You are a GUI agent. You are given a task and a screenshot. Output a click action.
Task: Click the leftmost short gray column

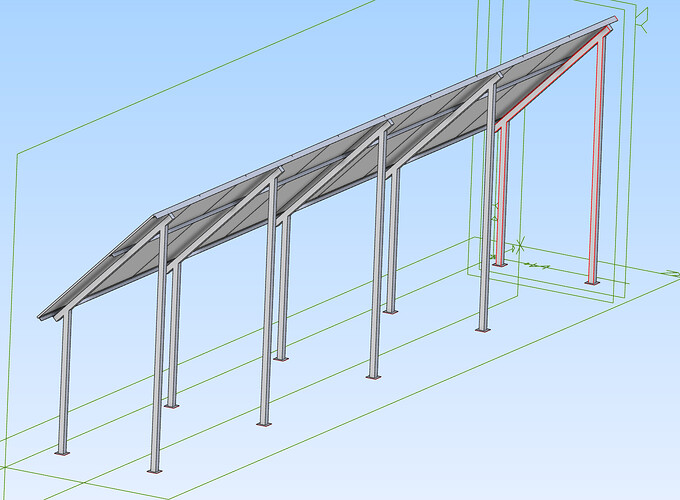click(65, 382)
